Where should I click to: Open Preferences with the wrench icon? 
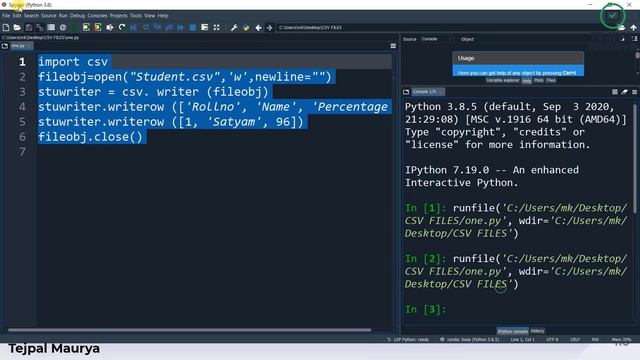(234, 27)
